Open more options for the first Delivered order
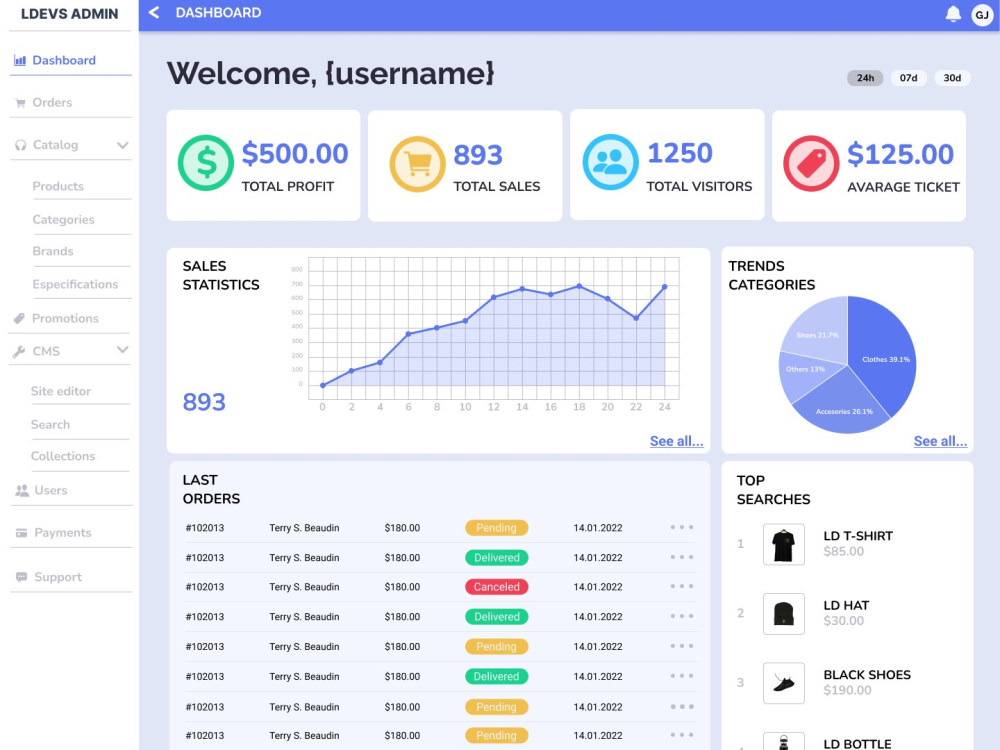Image resolution: width=1000 pixels, height=750 pixels. click(x=682, y=557)
